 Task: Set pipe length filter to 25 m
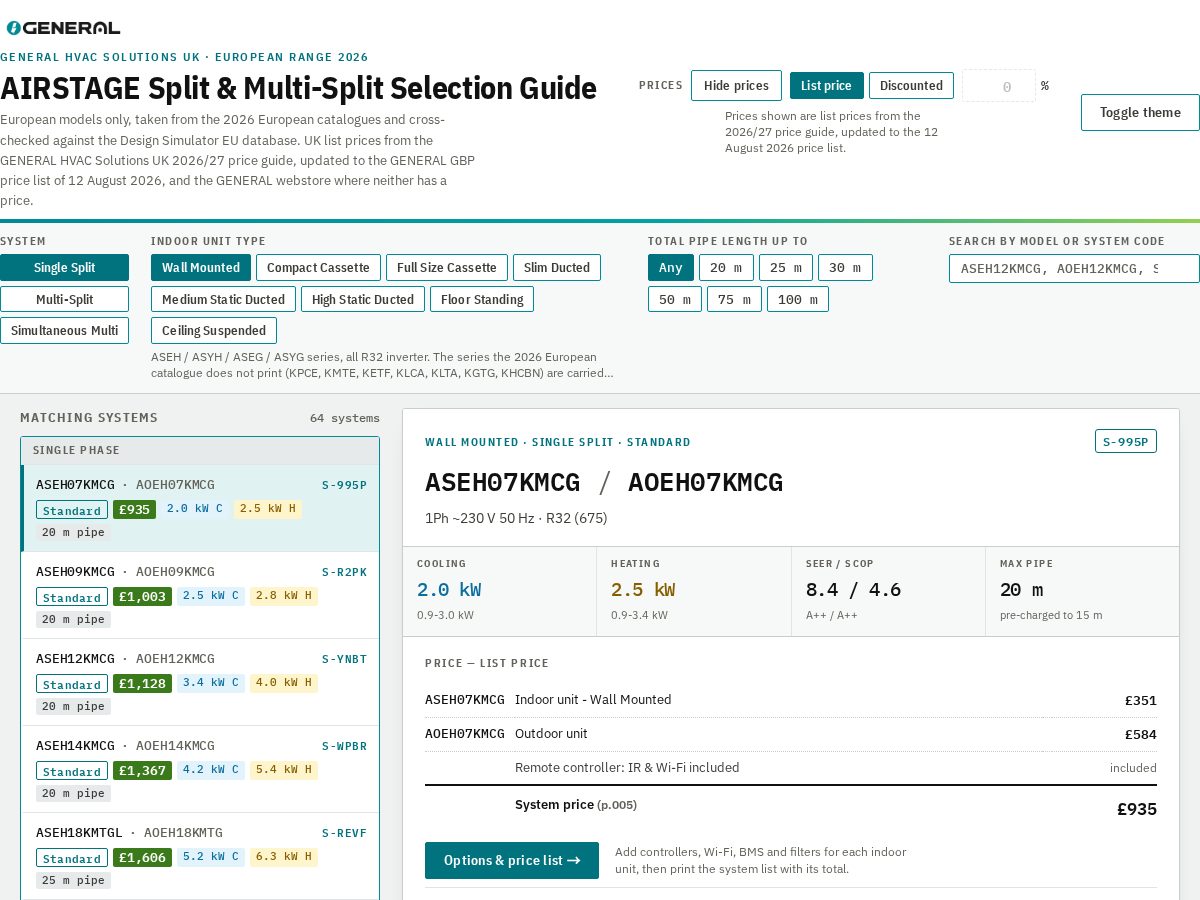(786, 268)
